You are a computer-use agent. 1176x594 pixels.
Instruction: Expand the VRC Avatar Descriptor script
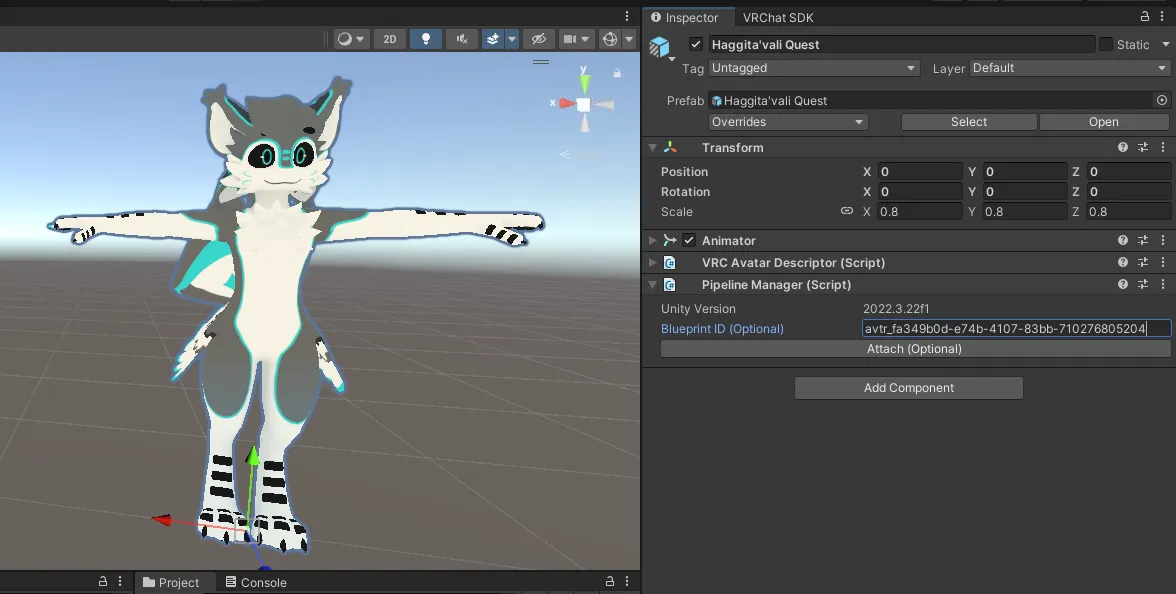(652, 262)
